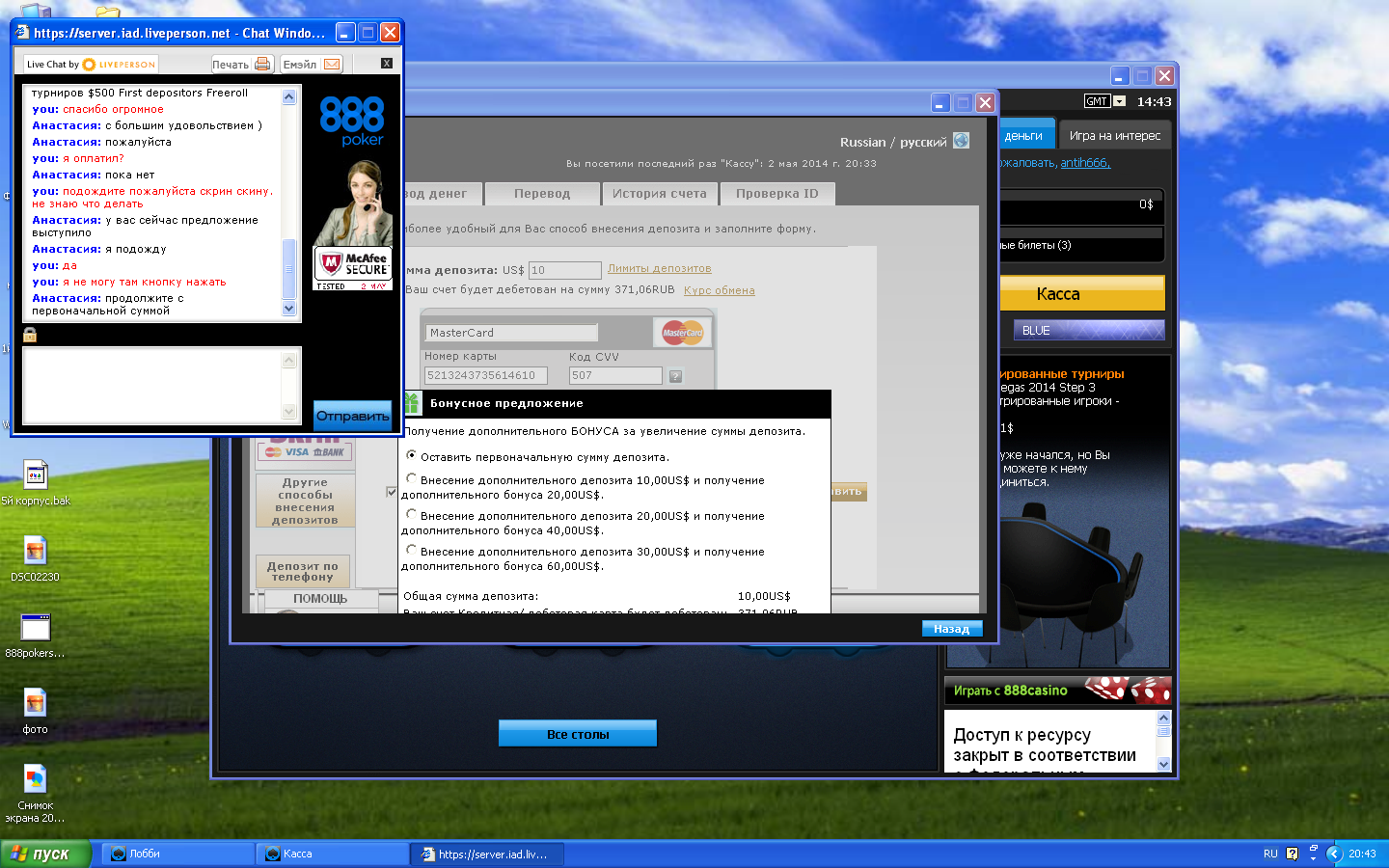
Task: Click the MasterCard logo icon
Action: coord(683,333)
